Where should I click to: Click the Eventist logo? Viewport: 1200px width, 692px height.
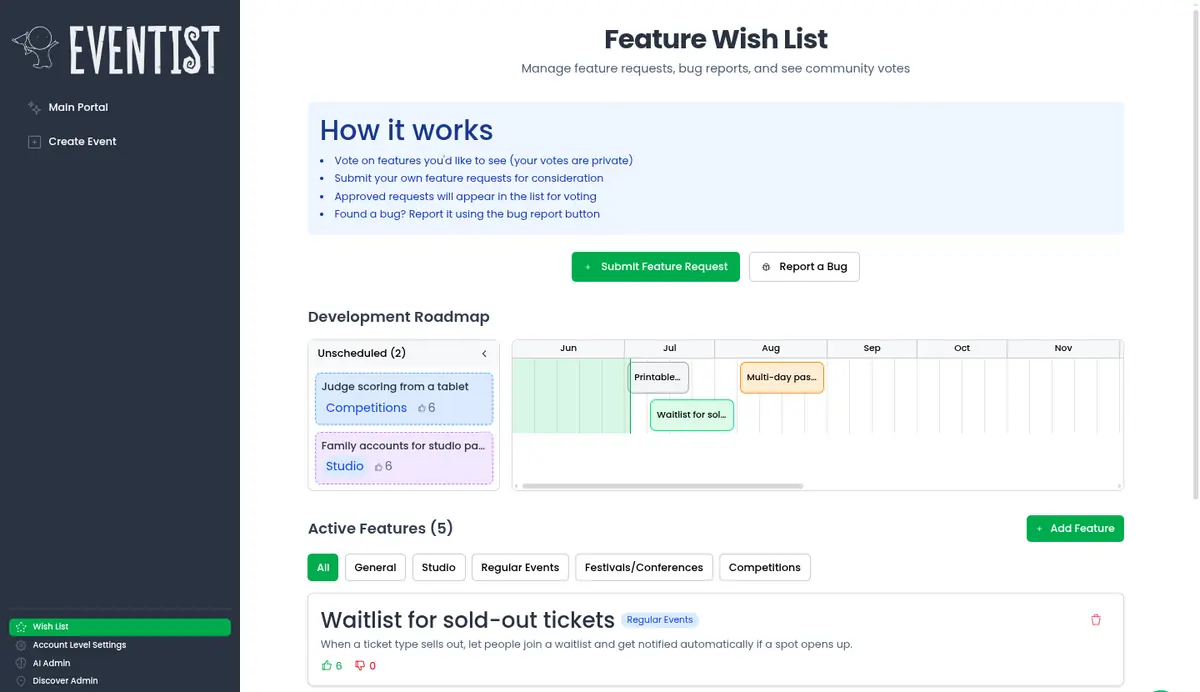tap(116, 47)
